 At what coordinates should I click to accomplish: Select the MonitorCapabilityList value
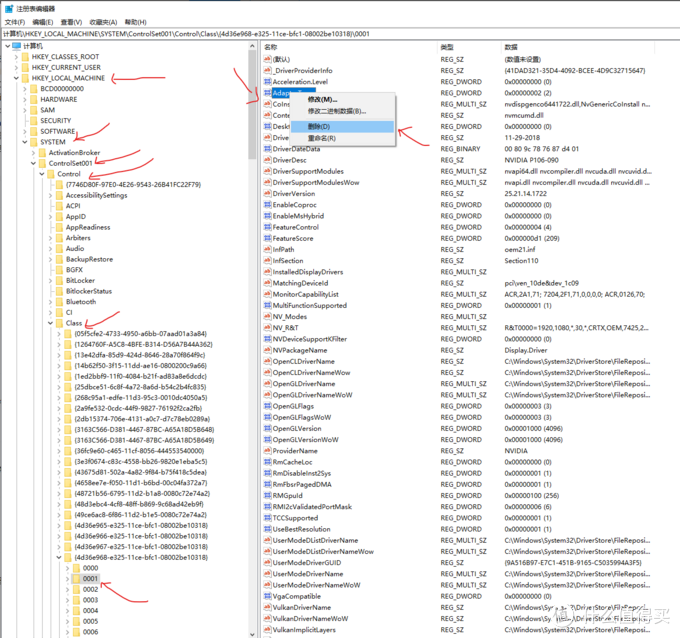(x=305, y=294)
